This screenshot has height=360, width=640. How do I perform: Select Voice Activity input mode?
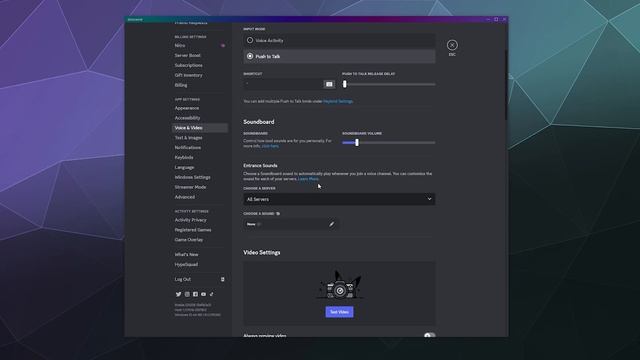coord(339,40)
